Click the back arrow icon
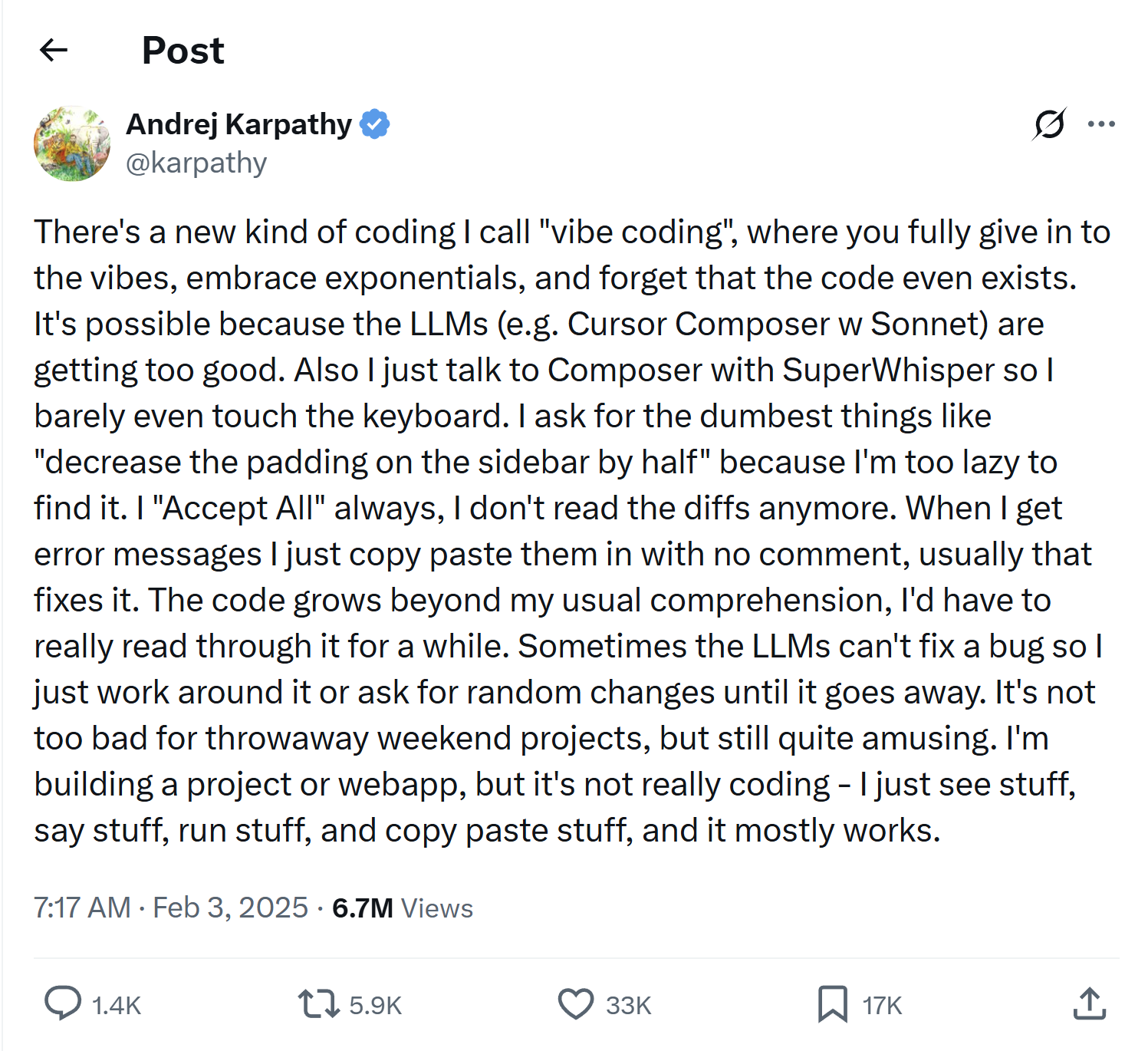Viewport: 1148px width, 1051px height. pyautogui.click(x=54, y=51)
